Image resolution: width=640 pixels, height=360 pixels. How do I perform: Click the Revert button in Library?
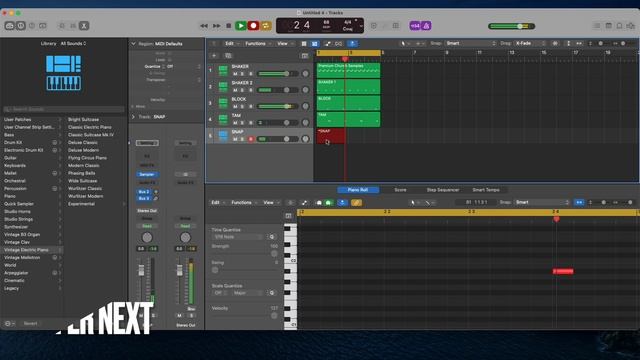click(30, 324)
